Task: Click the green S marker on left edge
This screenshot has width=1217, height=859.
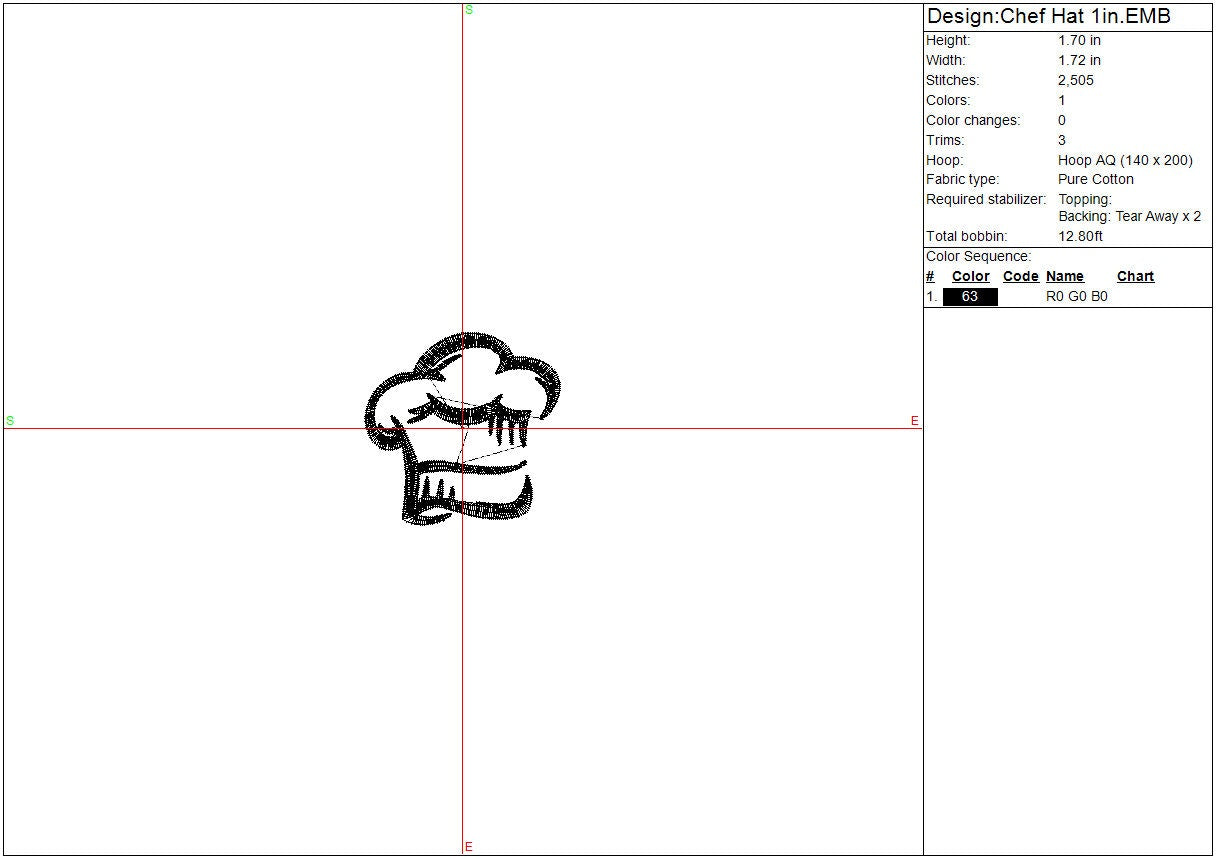Action: click(x=10, y=421)
